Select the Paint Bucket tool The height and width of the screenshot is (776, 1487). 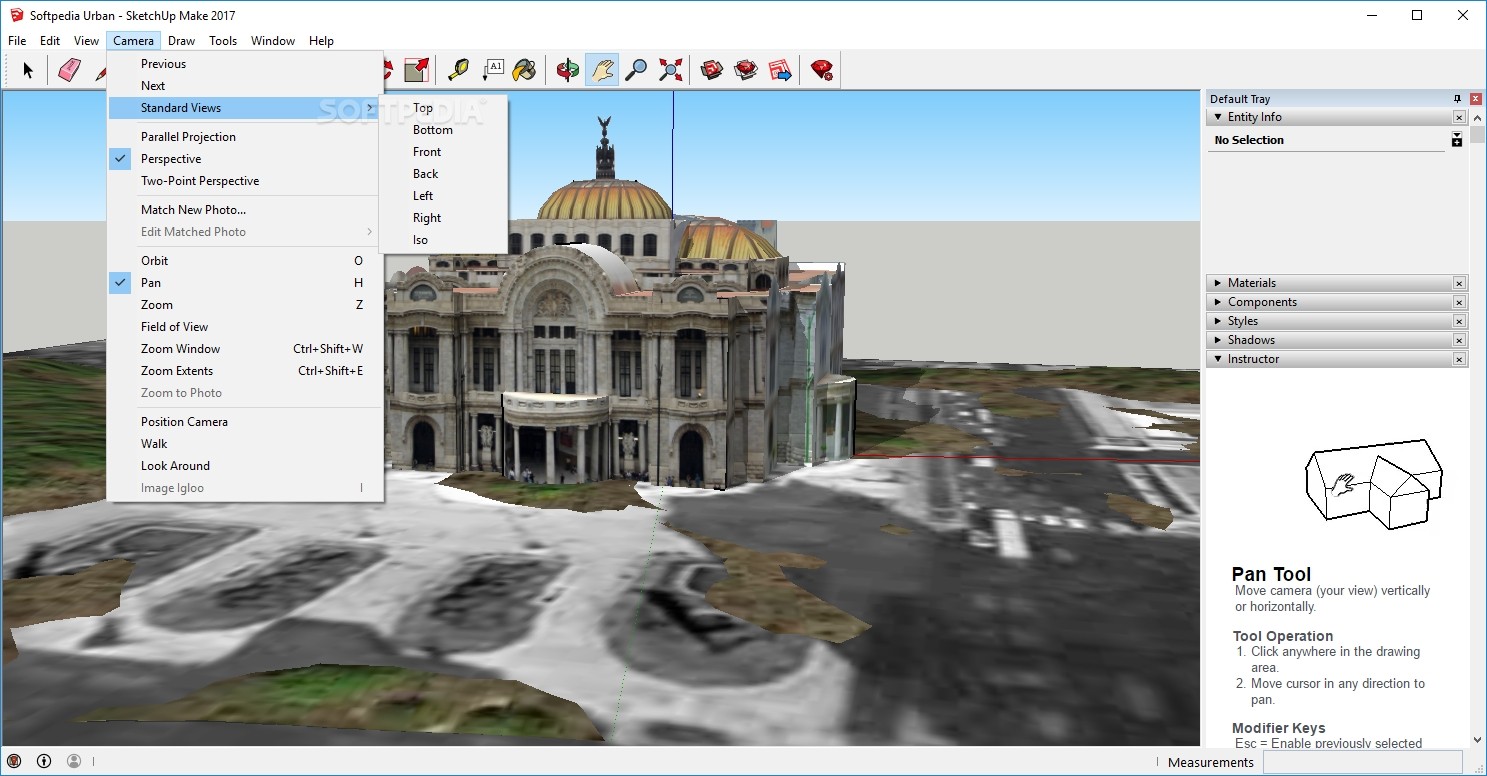(x=524, y=70)
